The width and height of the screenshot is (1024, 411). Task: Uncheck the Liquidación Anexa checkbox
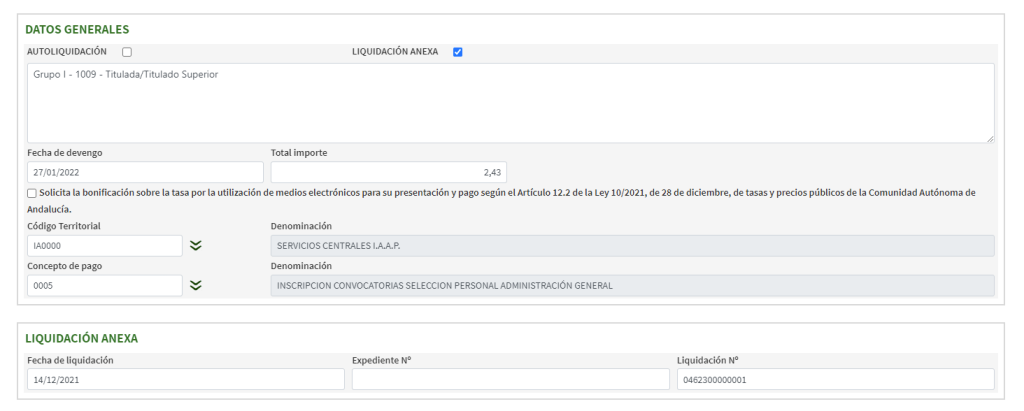coord(457,52)
